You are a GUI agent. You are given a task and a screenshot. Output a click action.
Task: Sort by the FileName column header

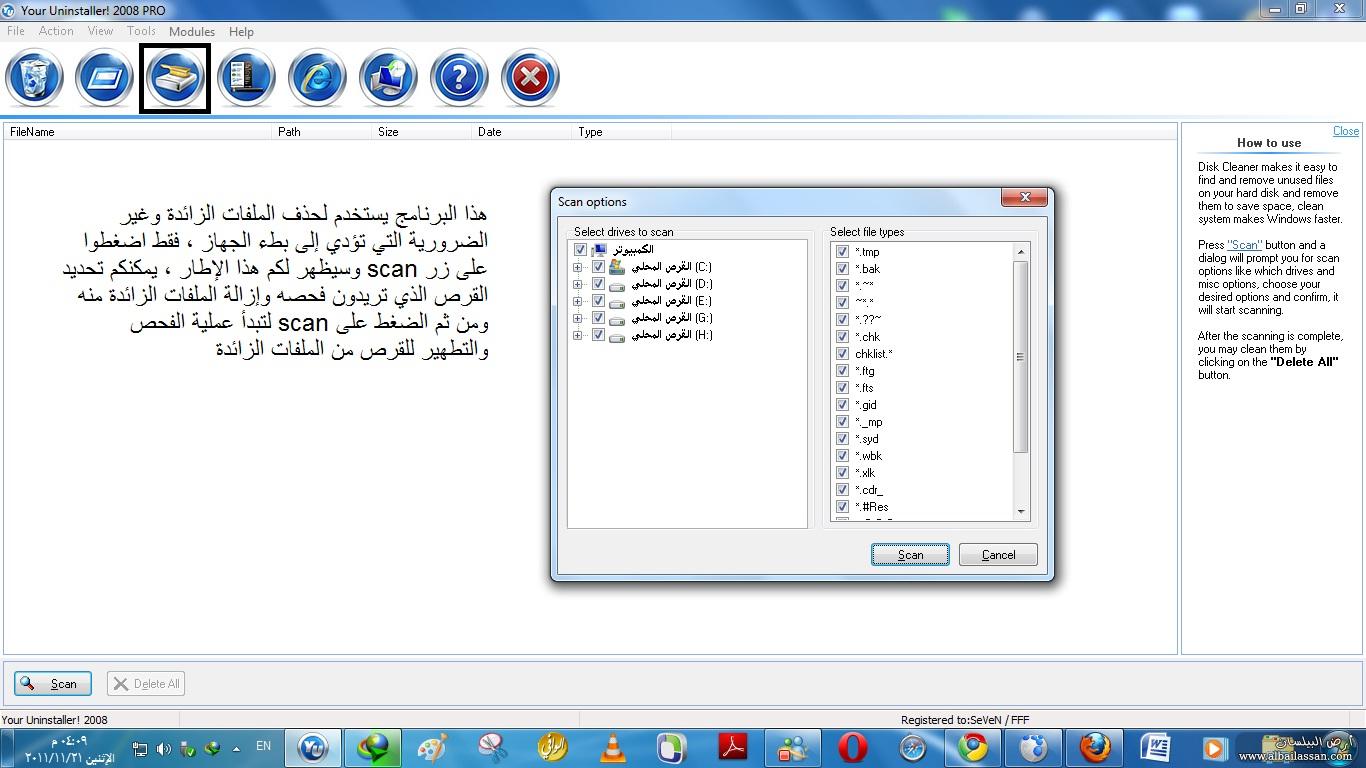coord(138,132)
